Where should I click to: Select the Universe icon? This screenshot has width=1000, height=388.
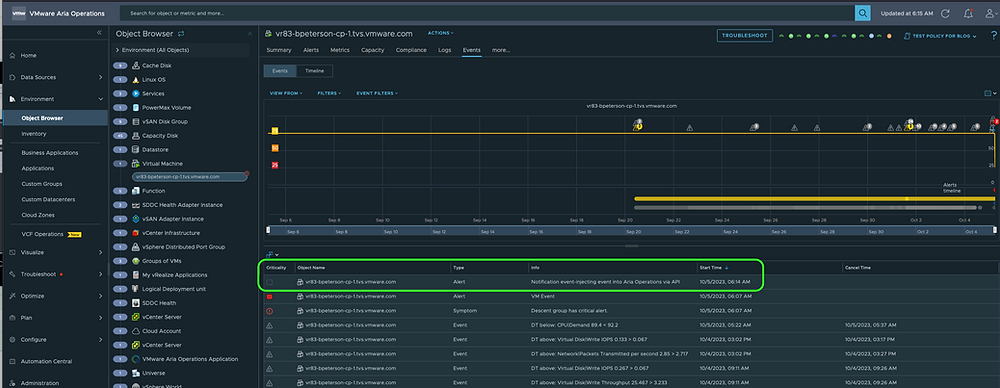click(136, 373)
